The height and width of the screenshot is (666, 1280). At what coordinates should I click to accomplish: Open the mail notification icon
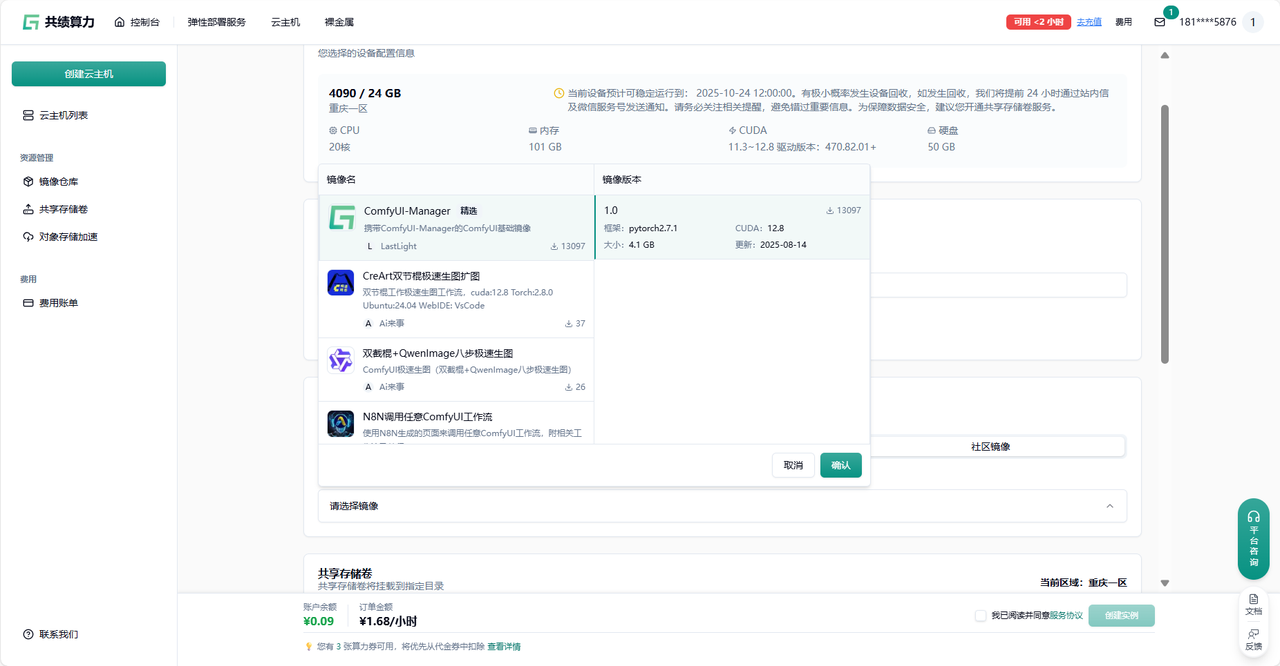[x=1160, y=22]
